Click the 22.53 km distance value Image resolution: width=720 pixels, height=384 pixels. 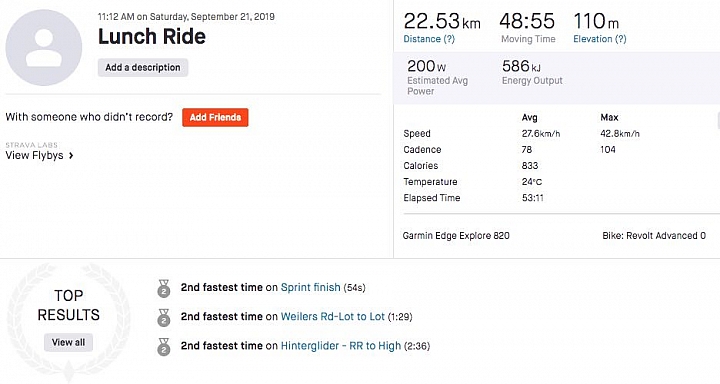click(442, 21)
